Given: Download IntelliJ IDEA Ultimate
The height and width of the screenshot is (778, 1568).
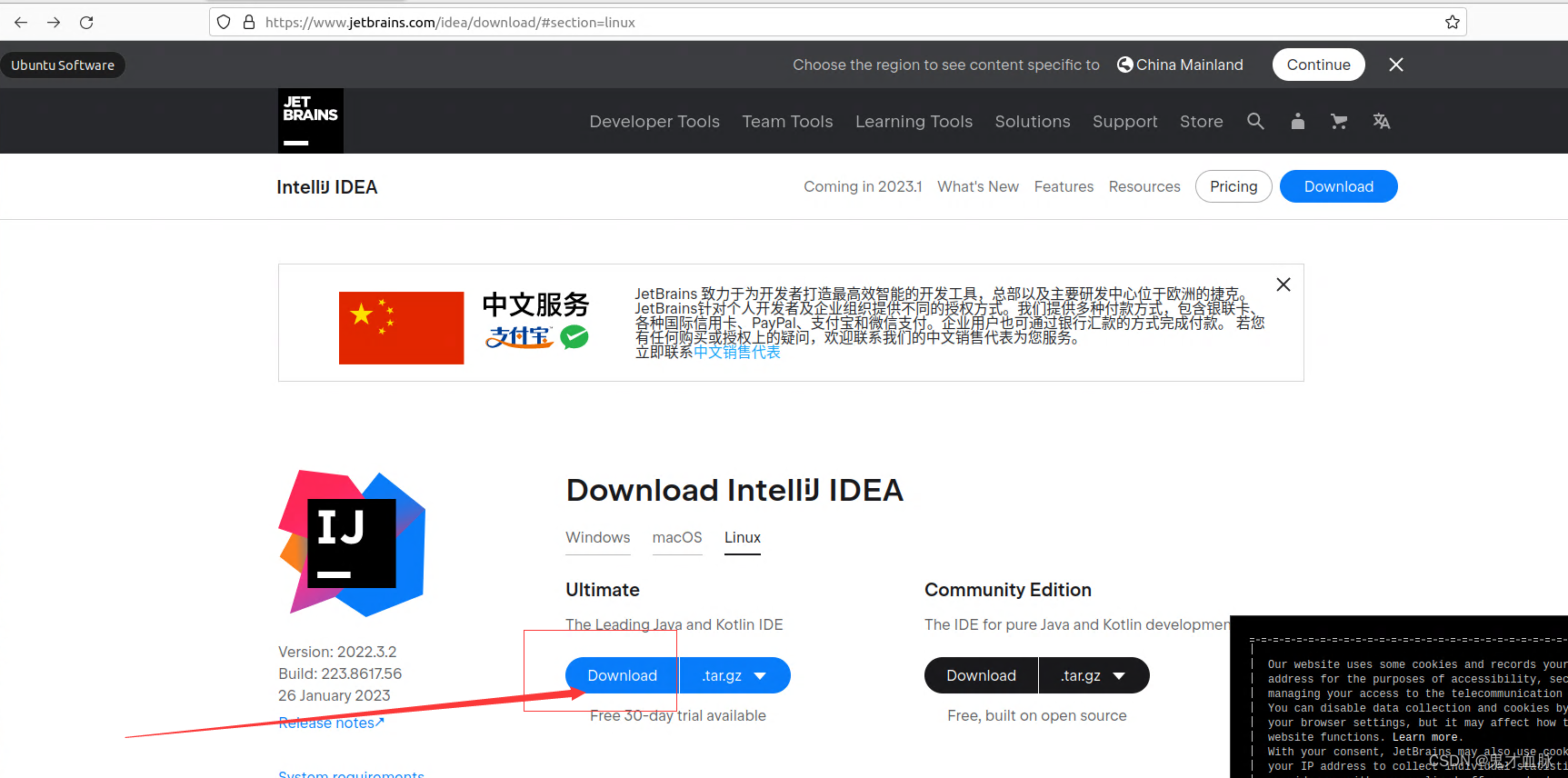Looking at the screenshot, I should (x=622, y=675).
